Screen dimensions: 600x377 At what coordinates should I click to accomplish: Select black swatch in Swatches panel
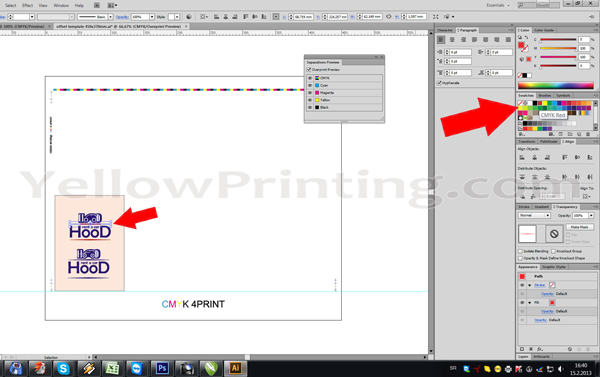click(x=535, y=103)
